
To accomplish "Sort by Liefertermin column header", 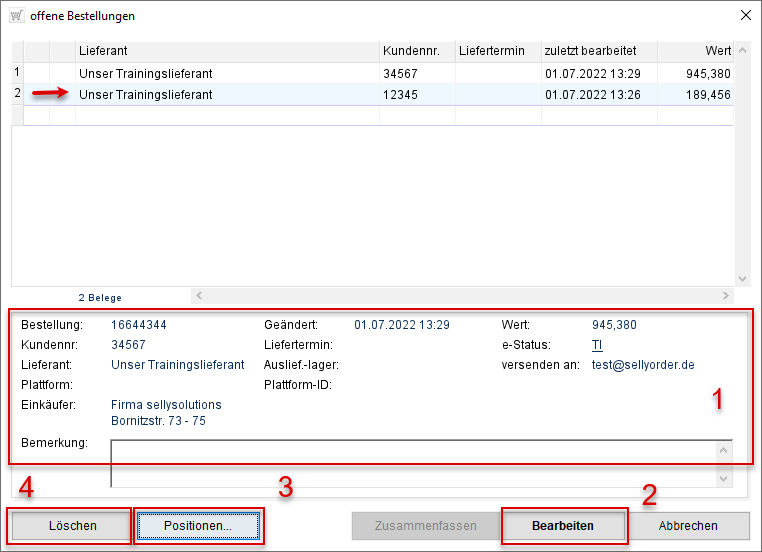I will coord(497,51).
